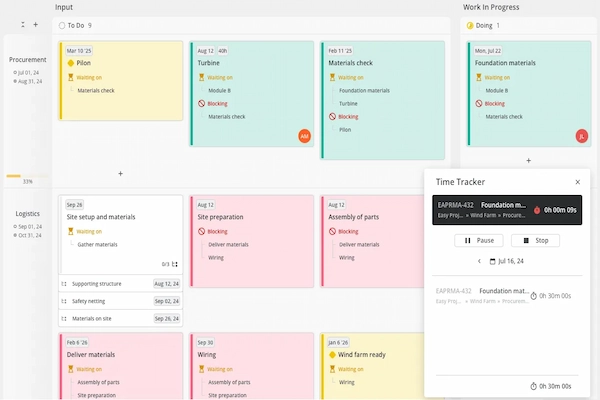Add a card below the Pilon card
This screenshot has width=600, height=400.
[120, 173]
